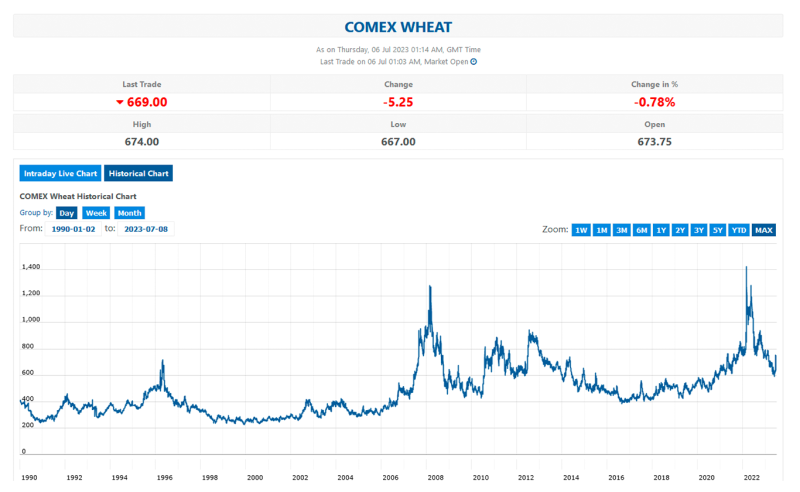The width and height of the screenshot is (800, 492).
Task: Show year-to-date with YTD button
Action: [x=739, y=230]
